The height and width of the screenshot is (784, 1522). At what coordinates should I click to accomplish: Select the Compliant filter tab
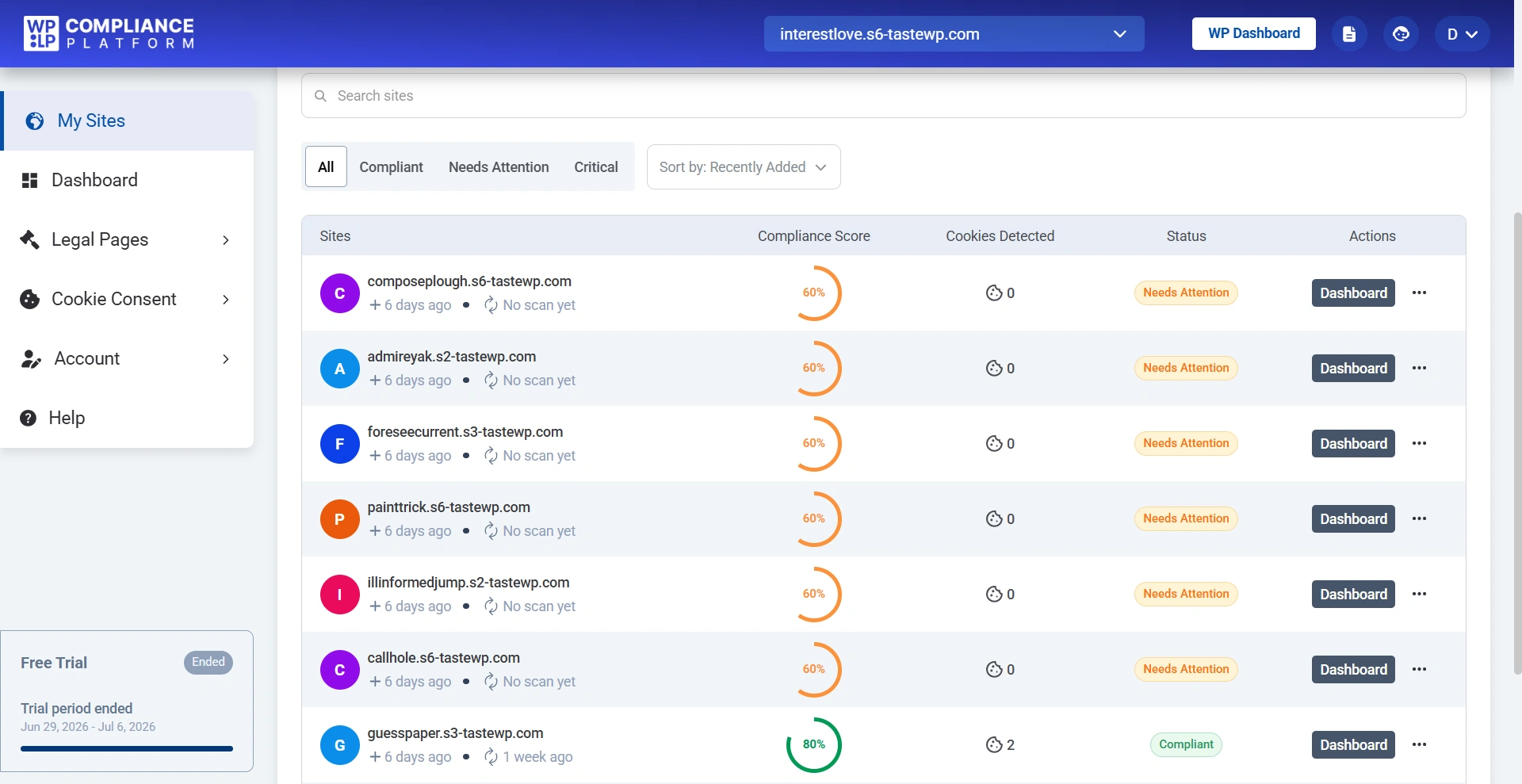[x=392, y=166]
